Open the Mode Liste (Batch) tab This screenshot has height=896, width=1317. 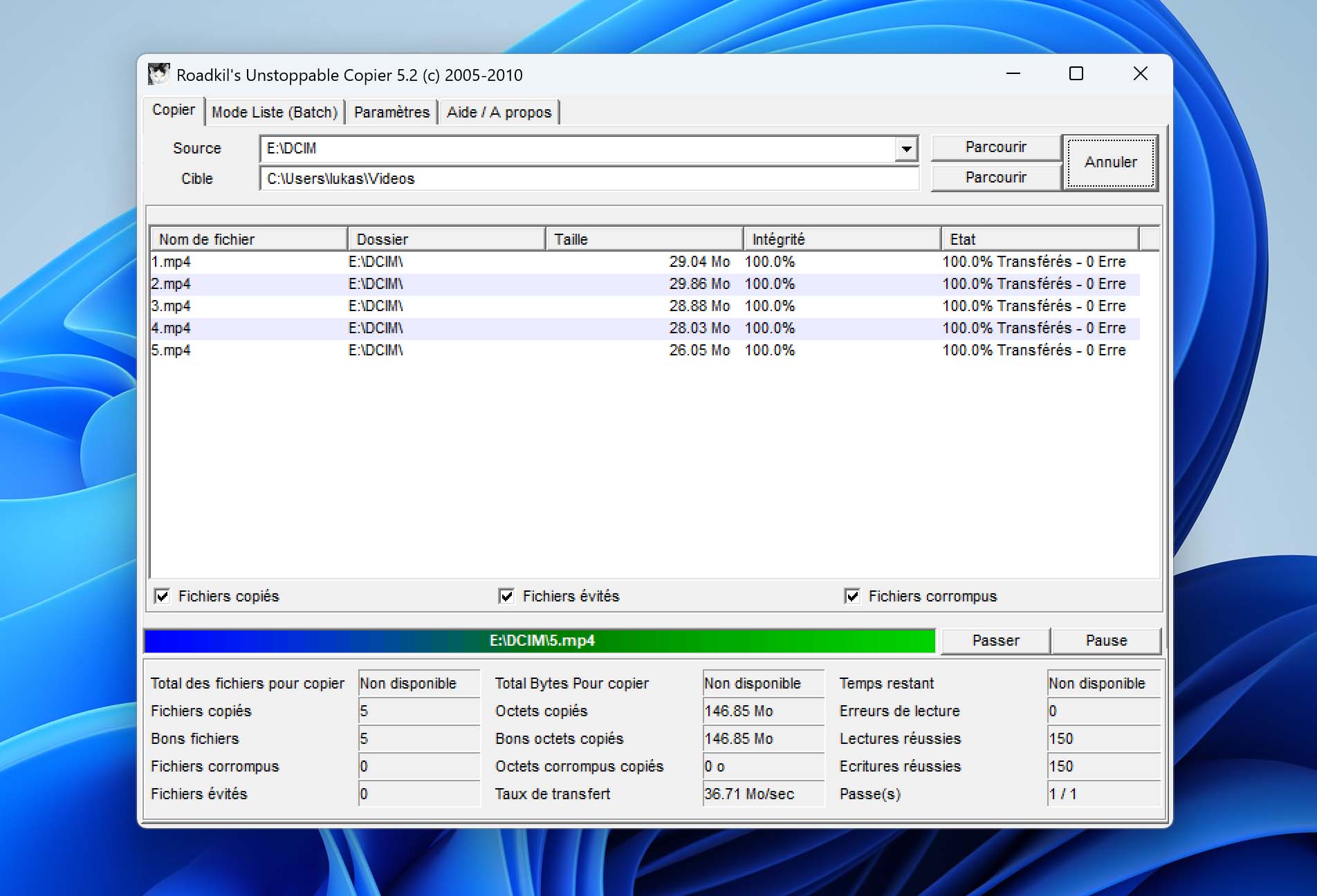[x=275, y=112]
